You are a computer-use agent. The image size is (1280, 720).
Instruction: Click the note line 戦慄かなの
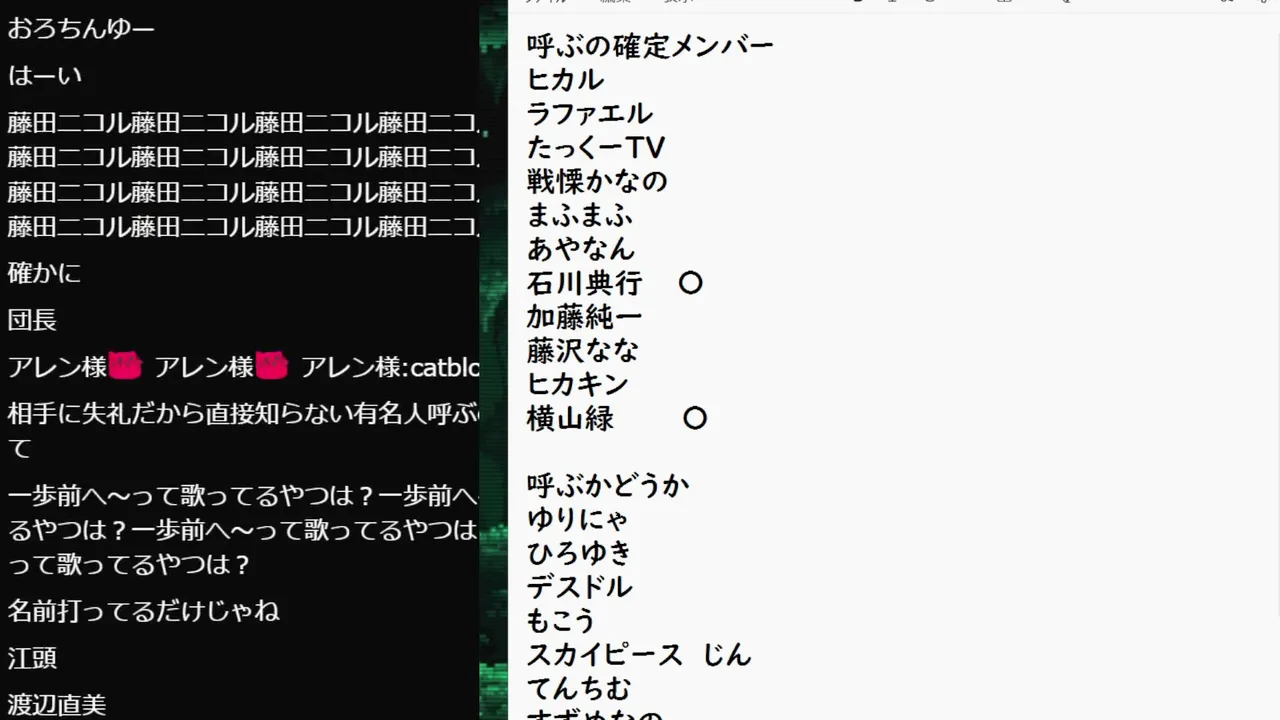click(x=597, y=181)
